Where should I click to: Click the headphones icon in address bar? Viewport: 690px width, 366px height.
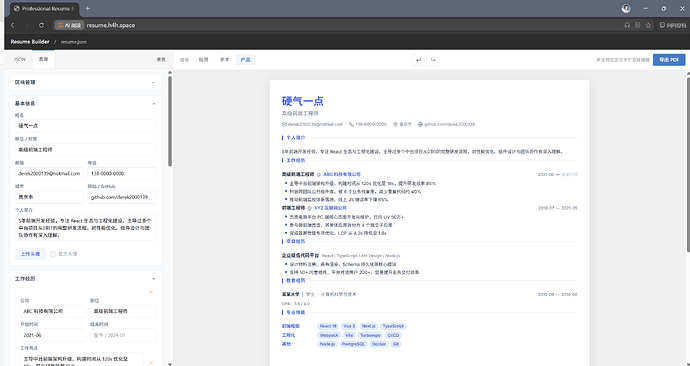(627, 26)
